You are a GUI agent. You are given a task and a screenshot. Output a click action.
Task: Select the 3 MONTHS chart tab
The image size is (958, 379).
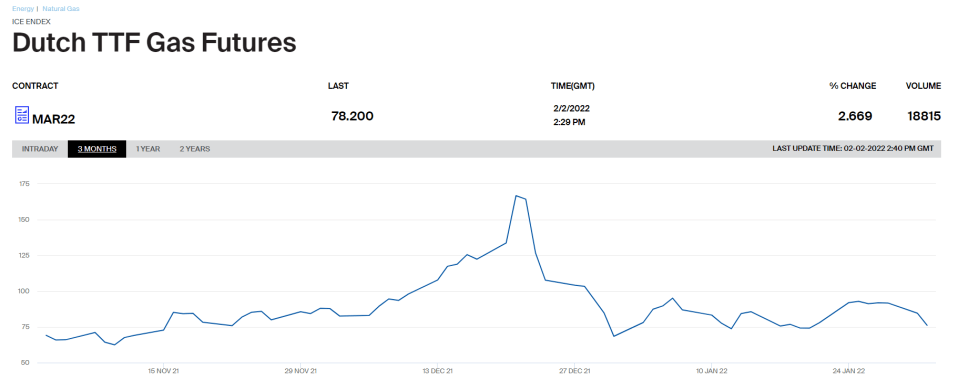pyautogui.click(x=97, y=149)
